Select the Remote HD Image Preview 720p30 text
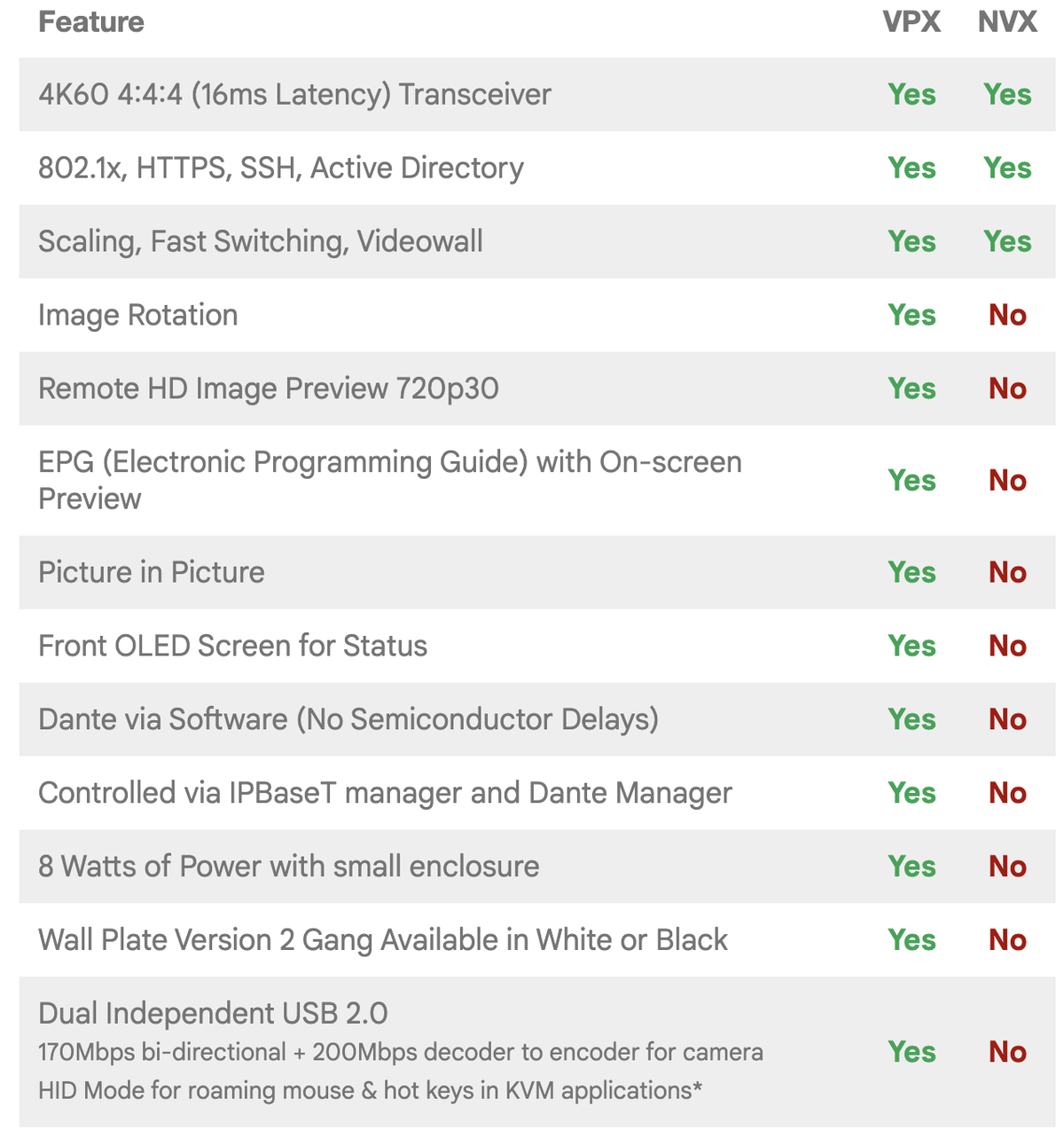Viewport: 1064px width, 1138px height. [x=268, y=389]
